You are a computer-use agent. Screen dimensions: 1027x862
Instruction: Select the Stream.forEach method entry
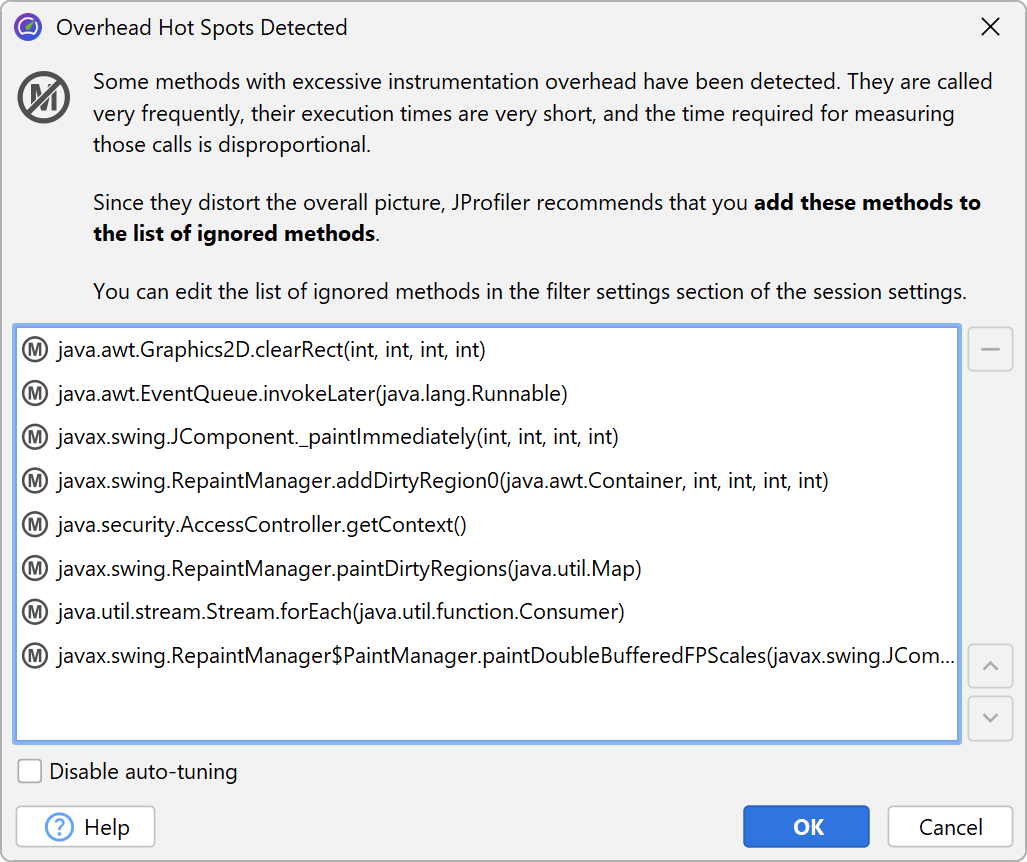pos(340,612)
